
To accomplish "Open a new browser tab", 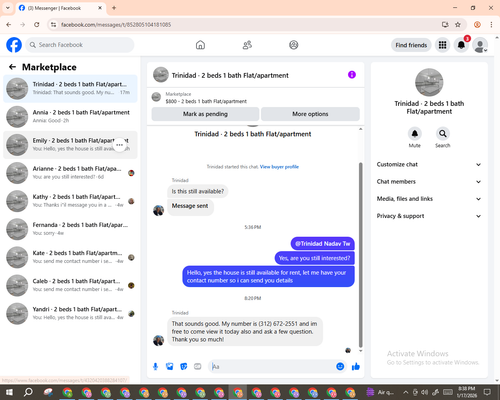I will tap(114, 8).
